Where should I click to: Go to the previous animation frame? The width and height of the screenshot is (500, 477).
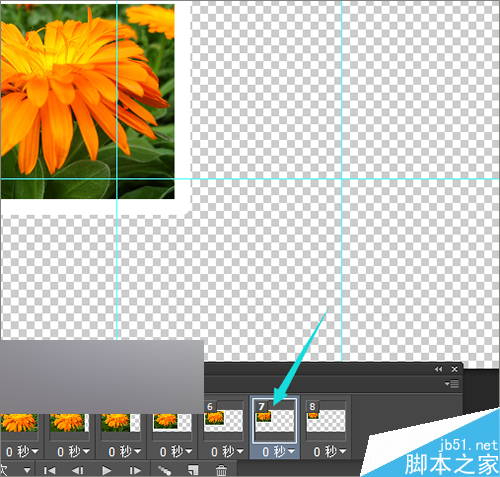coord(78,470)
